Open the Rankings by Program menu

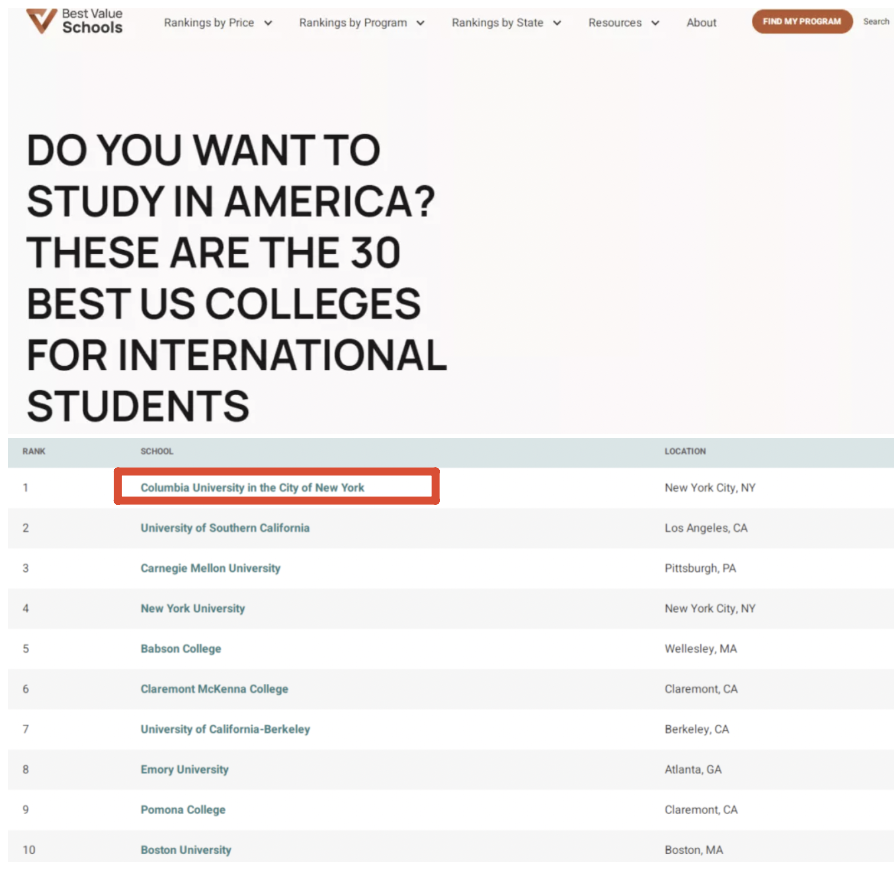[x=353, y=23]
